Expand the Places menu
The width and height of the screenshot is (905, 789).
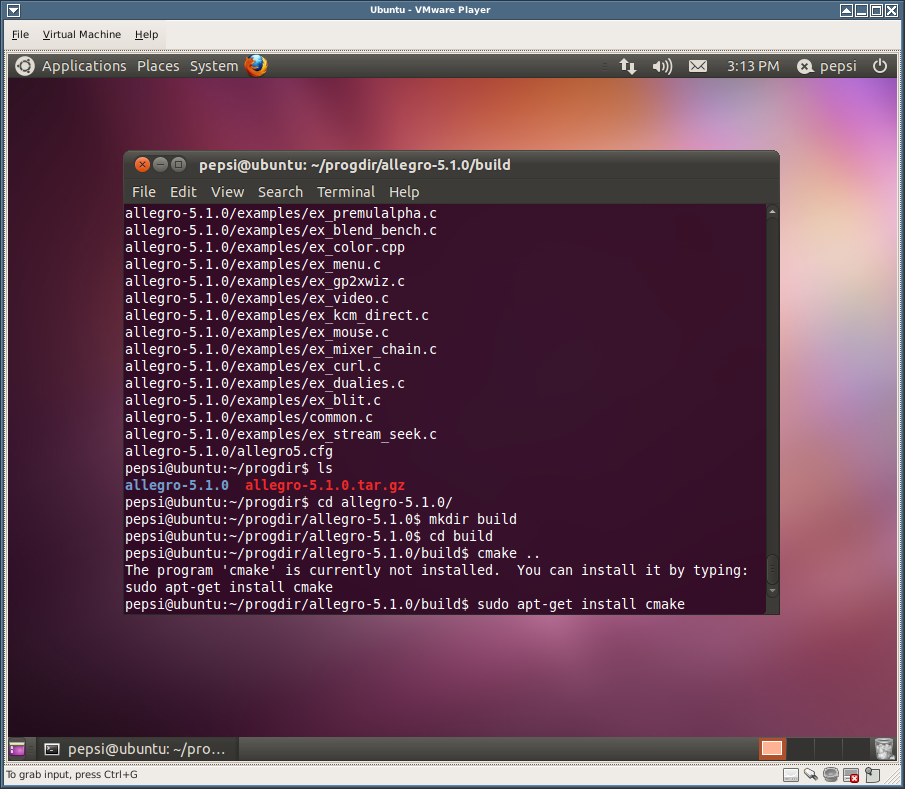pyautogui.click(x=158, y=66)
